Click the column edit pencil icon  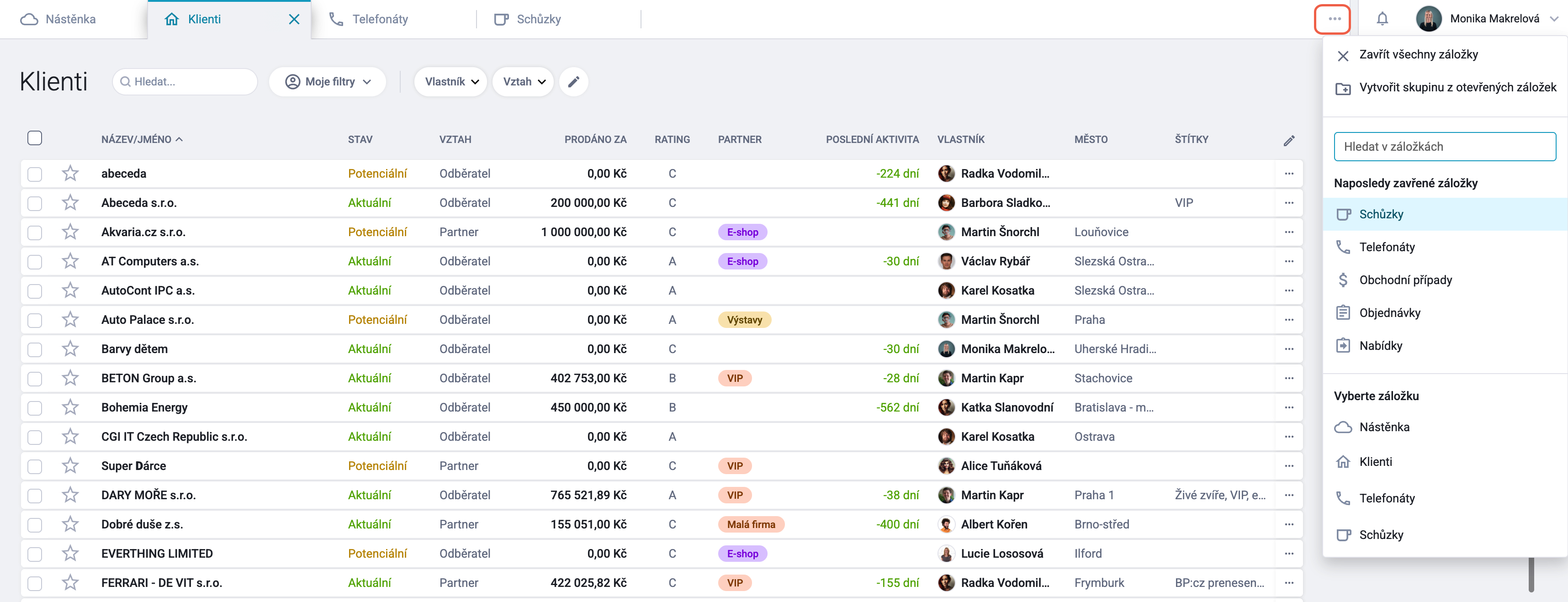(1288, 140)
